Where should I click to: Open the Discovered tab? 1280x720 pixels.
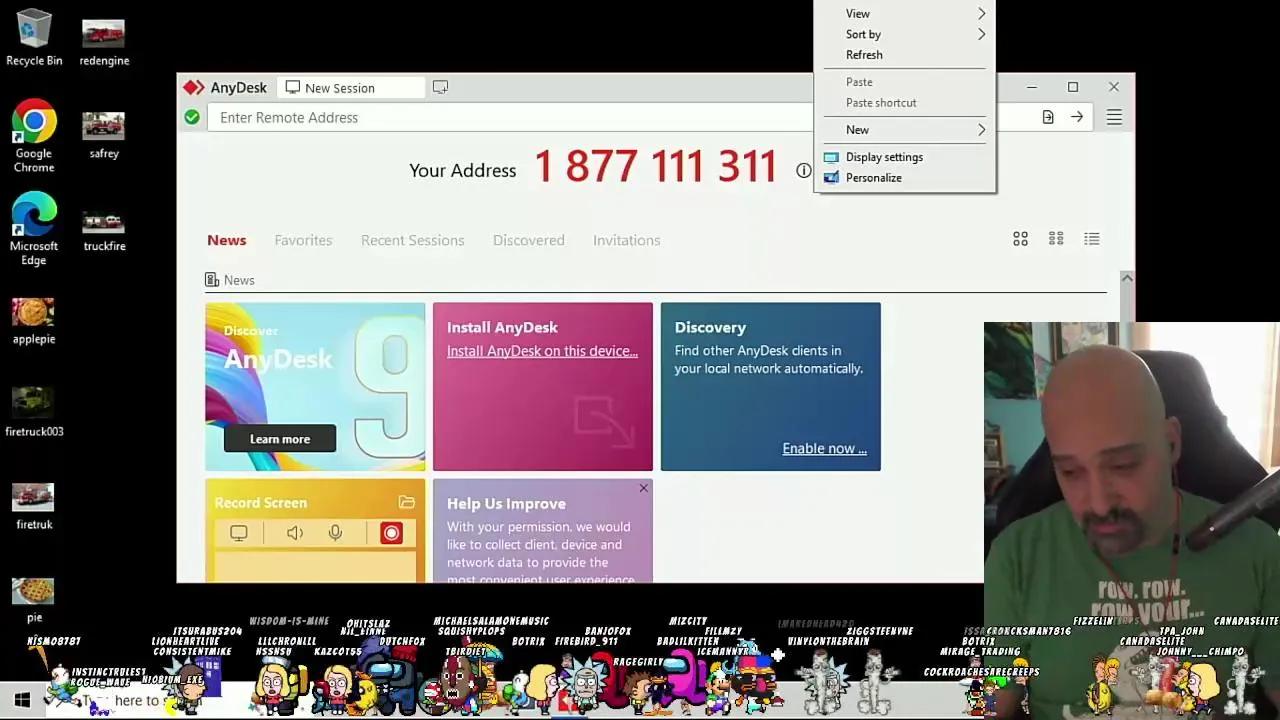(x=529, y=240)
